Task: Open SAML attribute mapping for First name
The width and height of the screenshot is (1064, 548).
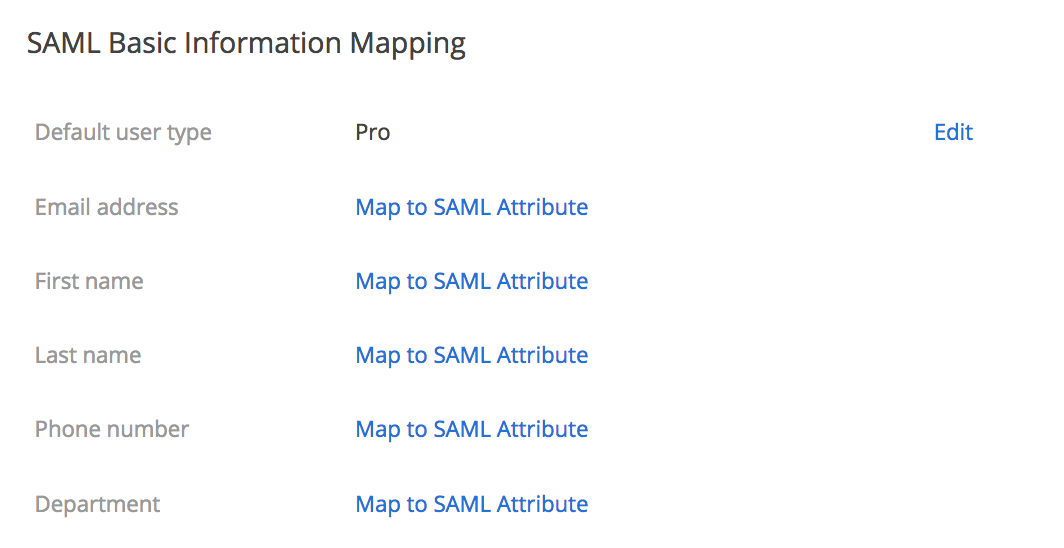Action: click(x=471, y=281)
